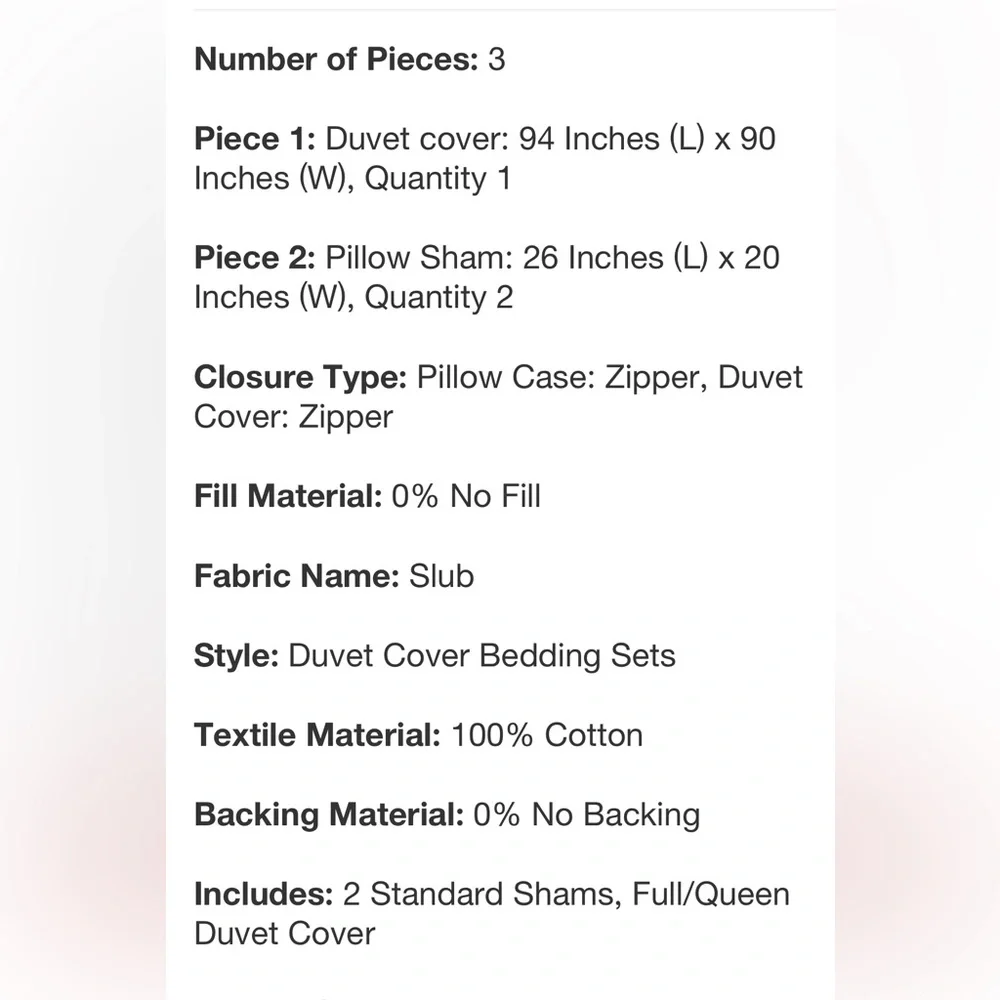The height and width of the screenshot is (1000, 1000).
Task: Click the 'Backing Material:' label
Action: (329, 814)
